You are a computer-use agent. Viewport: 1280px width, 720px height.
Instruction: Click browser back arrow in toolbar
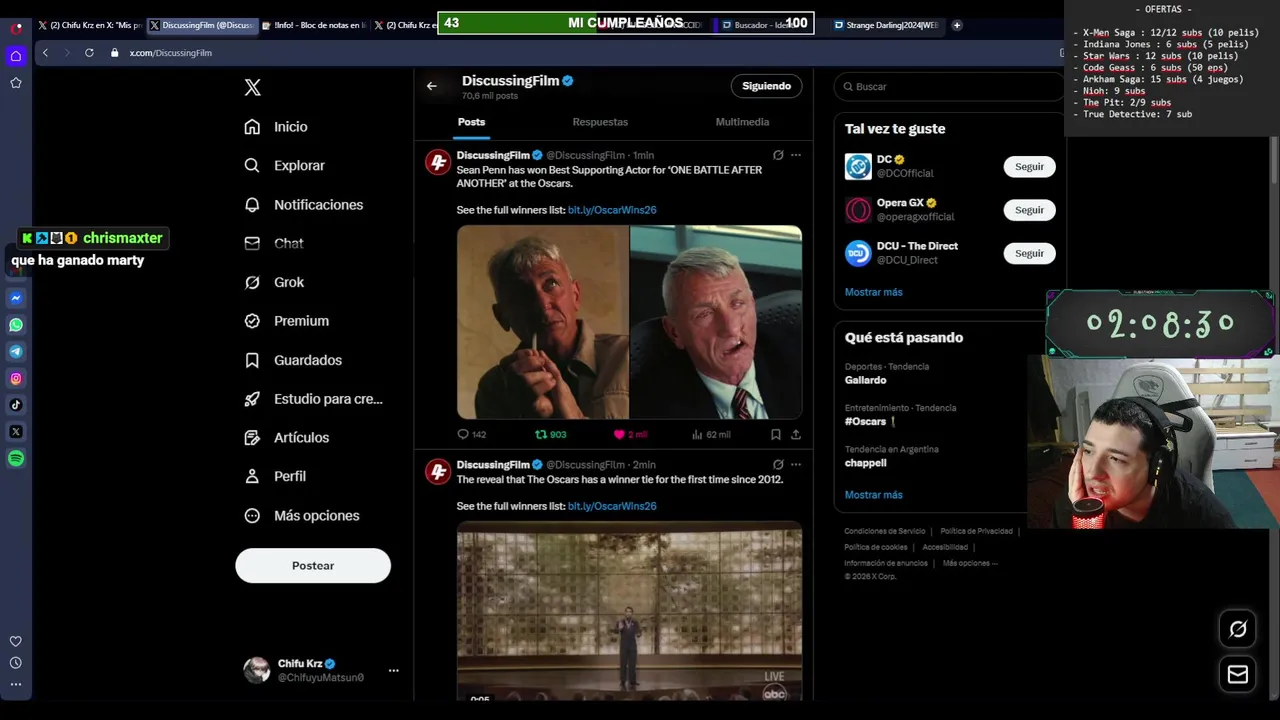click(x=45, y=53)
